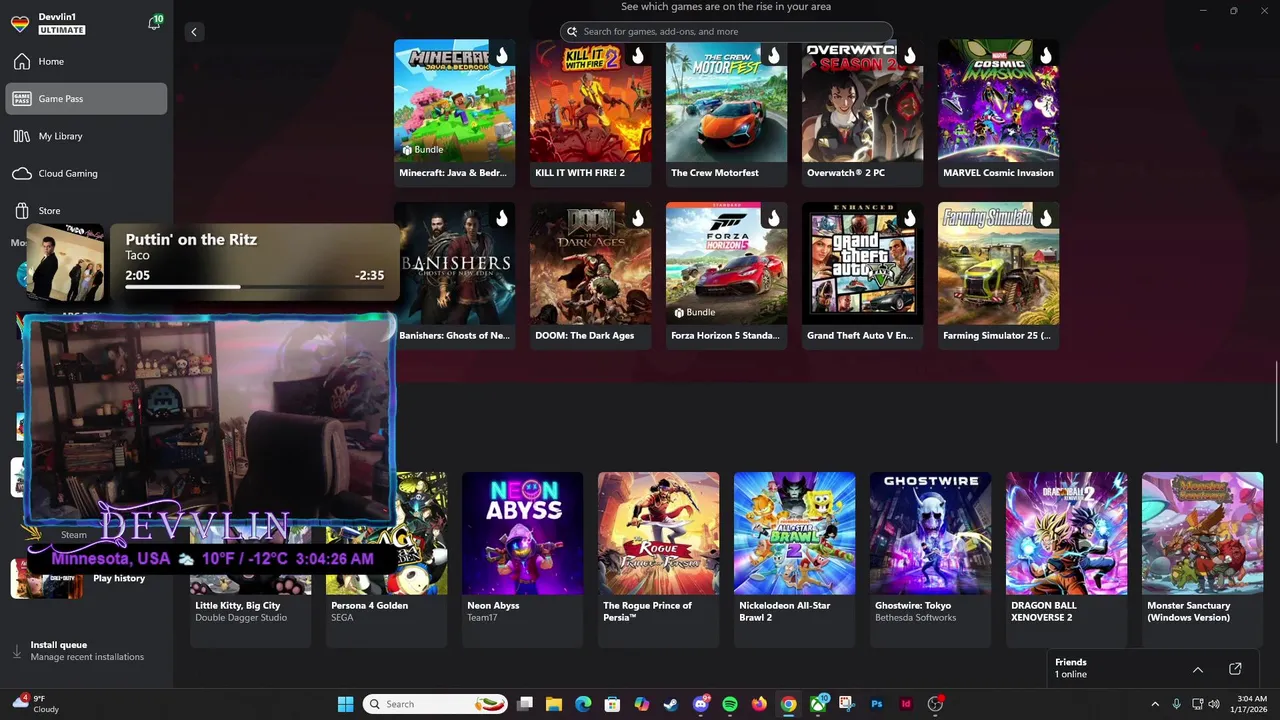Click the Persona 4 Golden title text

coord(369,605)
